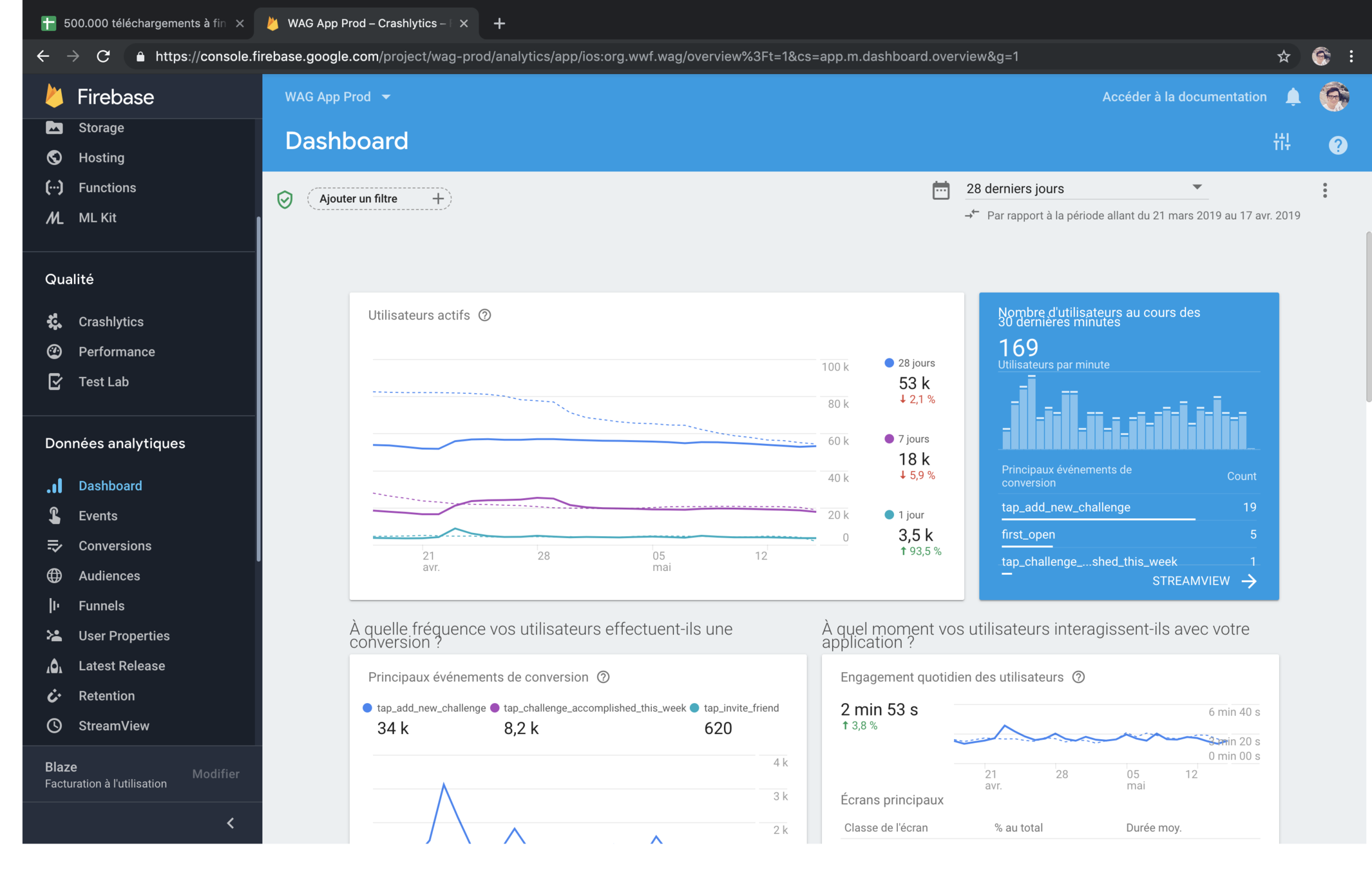The image size is (1372, 870).
Task: Open the notifications bell icon
Action: click(x=1293, y=97)
